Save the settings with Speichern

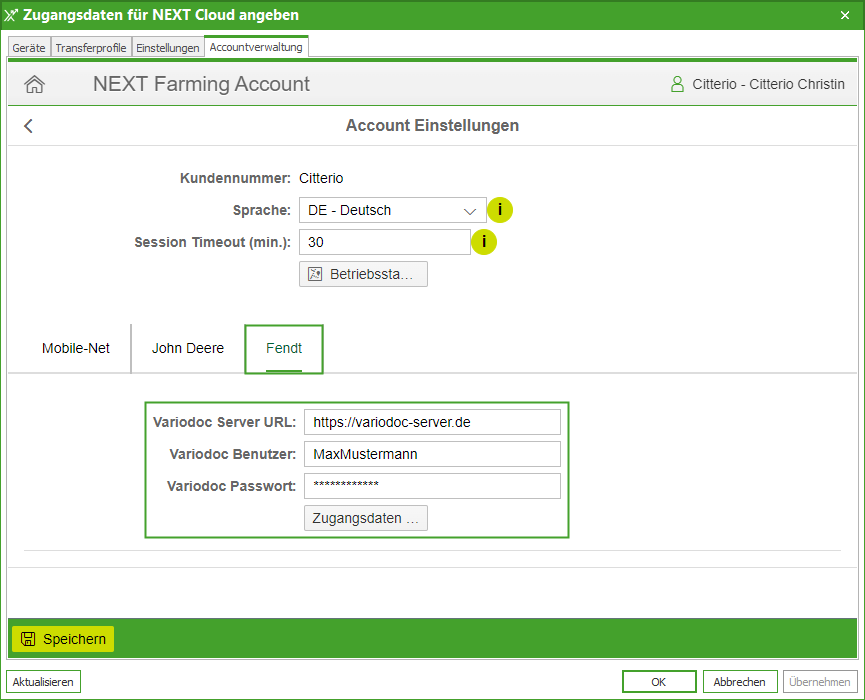[63, 639]
